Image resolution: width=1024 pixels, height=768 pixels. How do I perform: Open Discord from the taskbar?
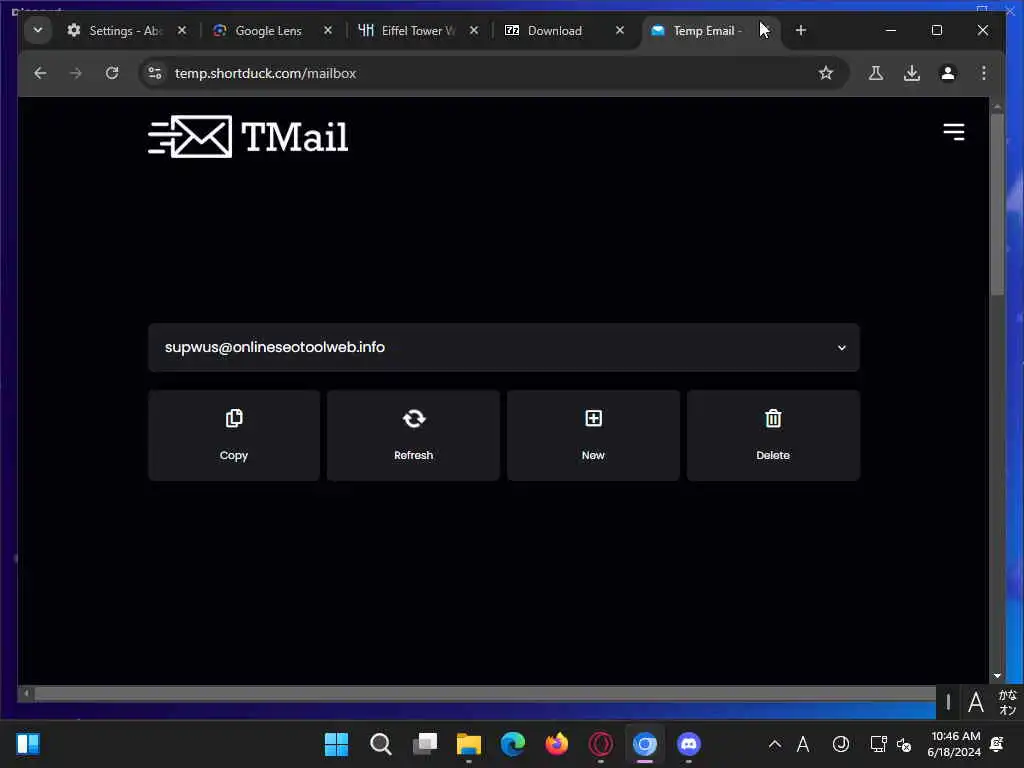click(689, 744)
